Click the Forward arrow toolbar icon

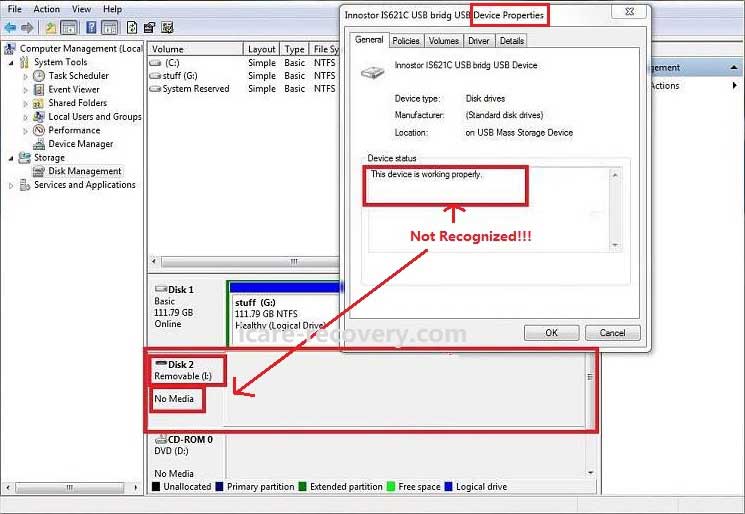pyautogui.click(x=27, y=28)
